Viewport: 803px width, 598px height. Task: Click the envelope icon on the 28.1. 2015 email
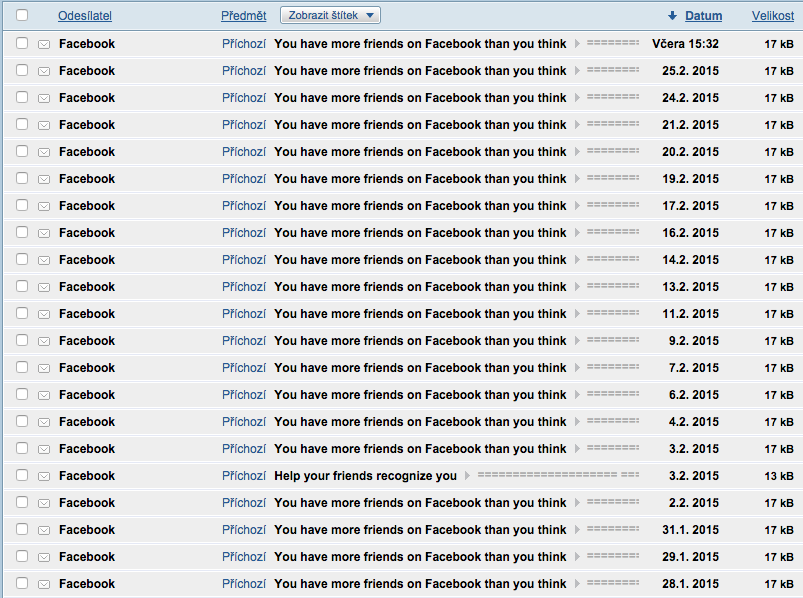44,584
